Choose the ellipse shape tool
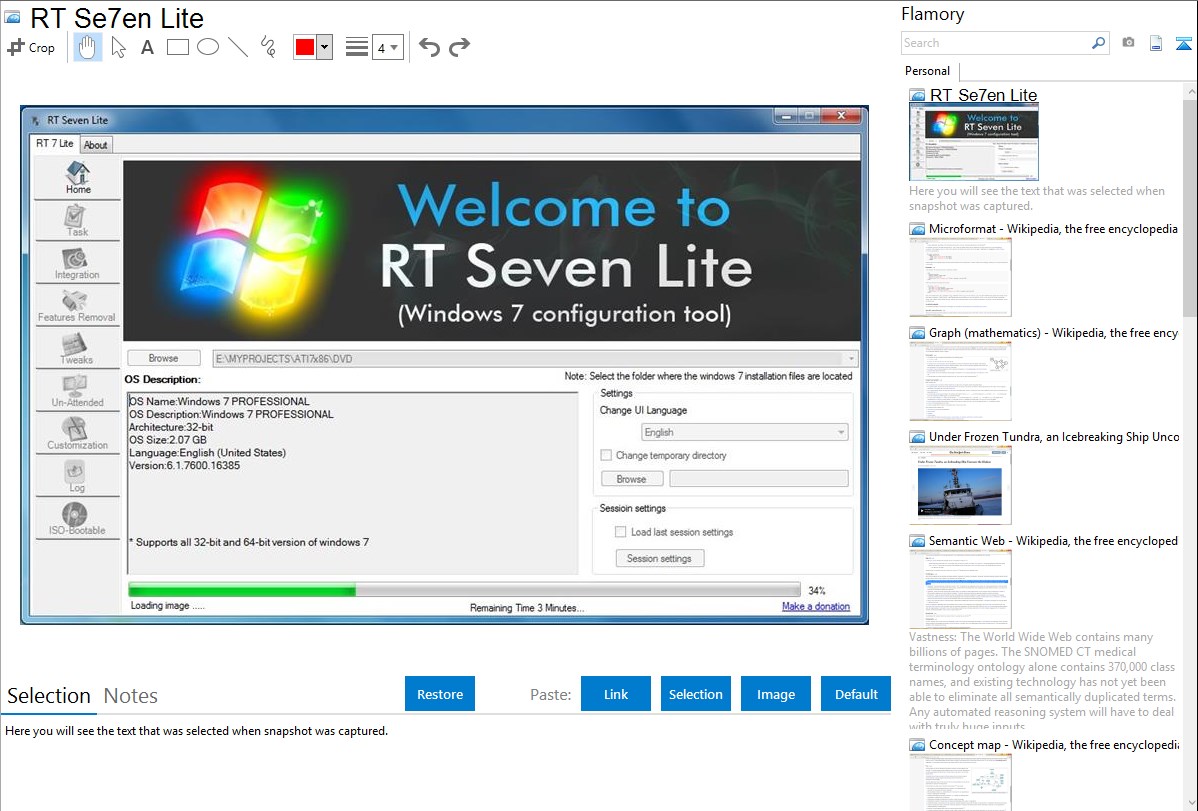The height and width of the screenshot is (811, 1198). [x=208, y=47]
